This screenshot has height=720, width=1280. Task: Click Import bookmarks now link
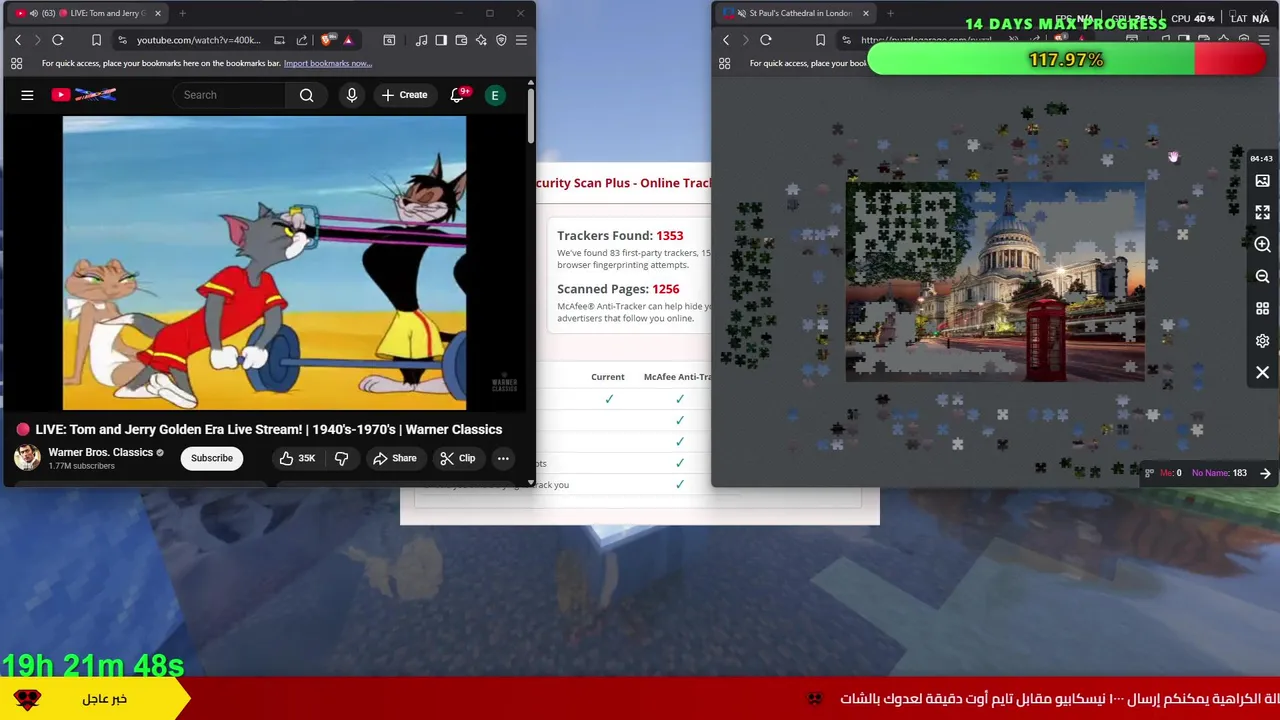click(328, 63)
